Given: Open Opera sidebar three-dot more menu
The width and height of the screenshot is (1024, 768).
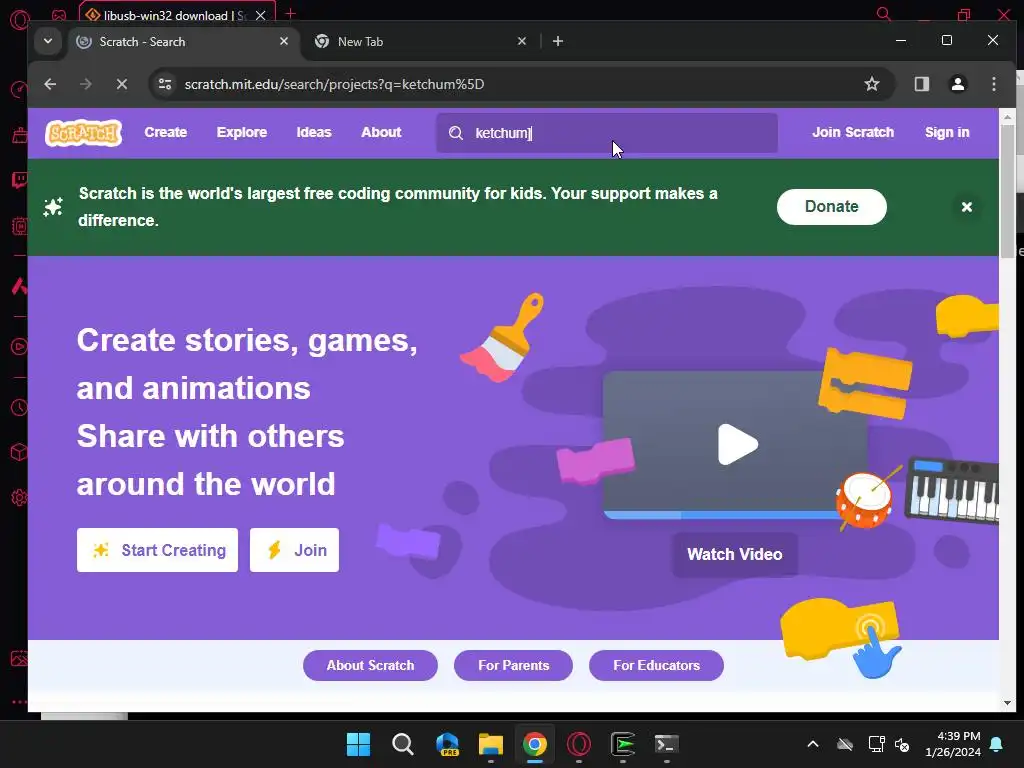Looking at the screenshot, I should pyautogui.click(x=19, y=702).
